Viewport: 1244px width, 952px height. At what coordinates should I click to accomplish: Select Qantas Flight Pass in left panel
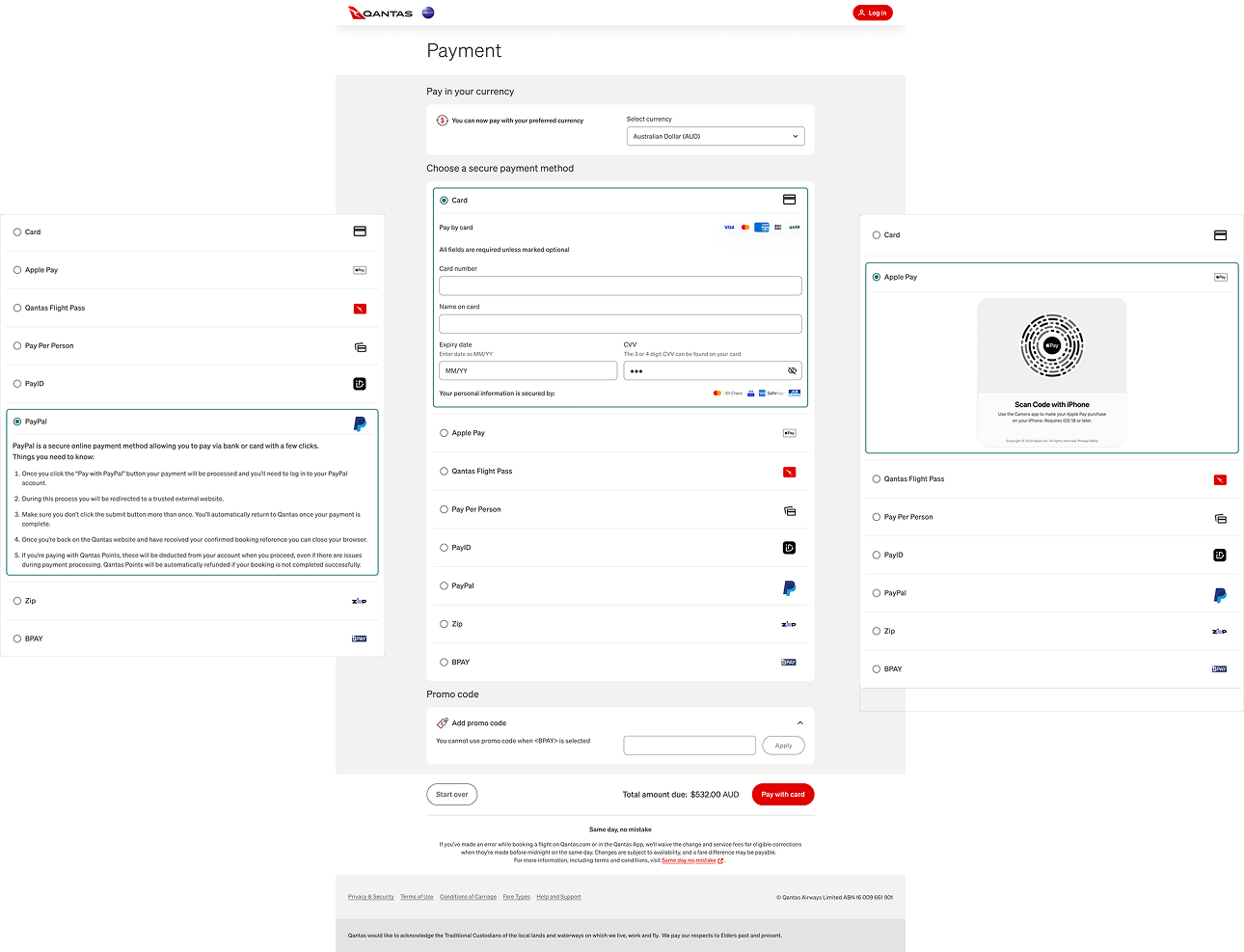[x=17, y=308]
